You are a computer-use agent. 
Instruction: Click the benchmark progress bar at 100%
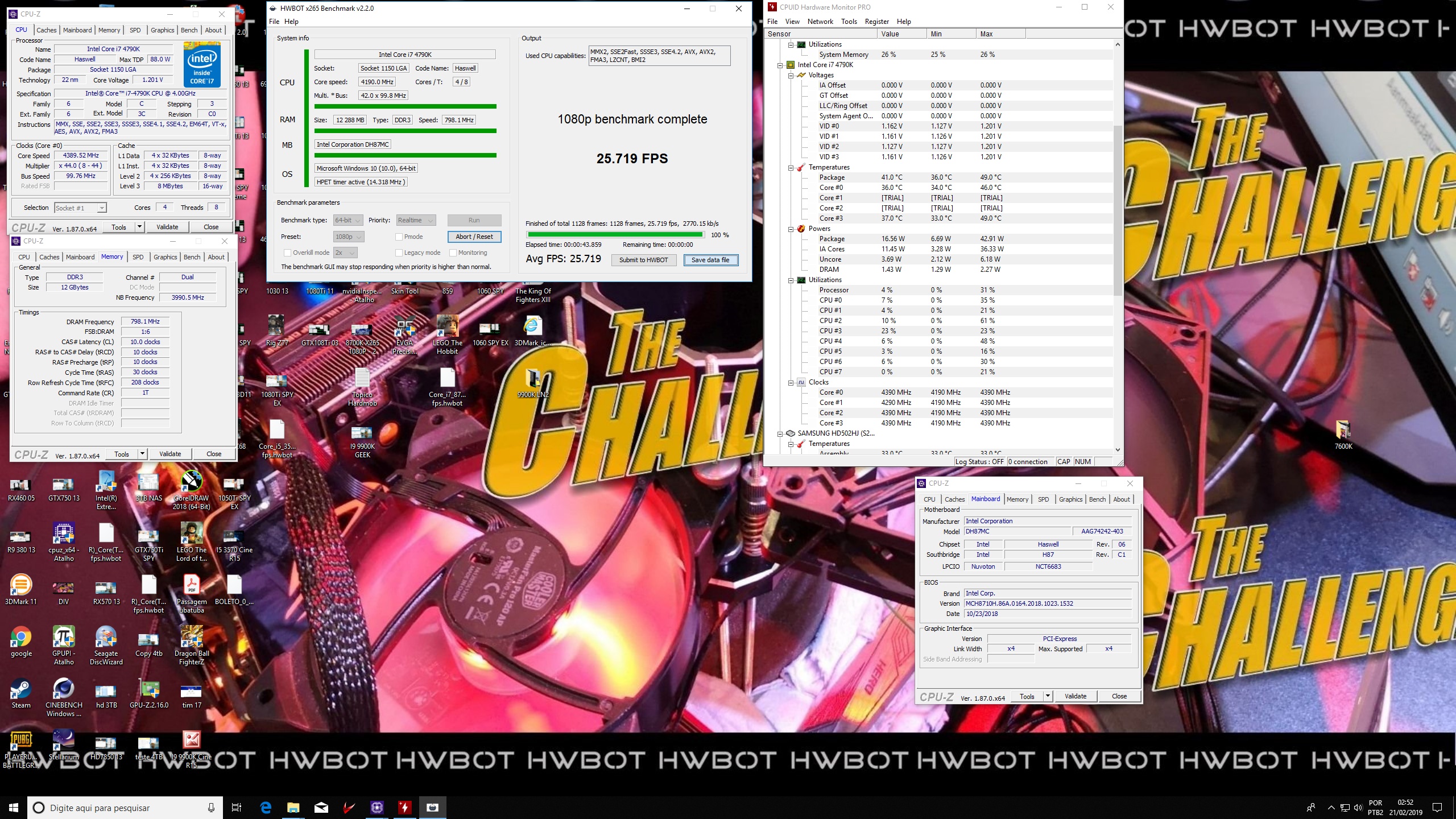click(x=616, y=235)
